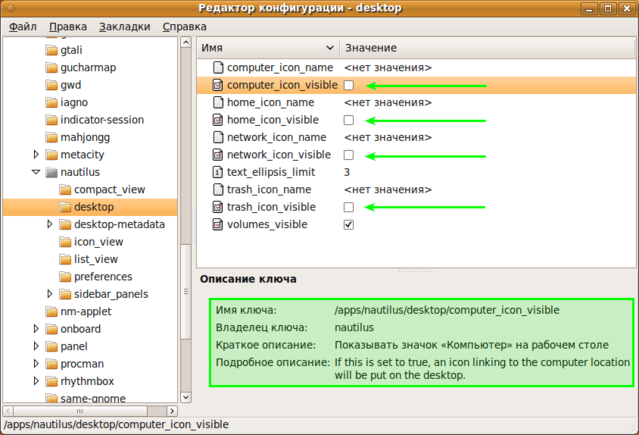Open the Файл menu
This screenshot has height=435, width=639.
[23, 27]
